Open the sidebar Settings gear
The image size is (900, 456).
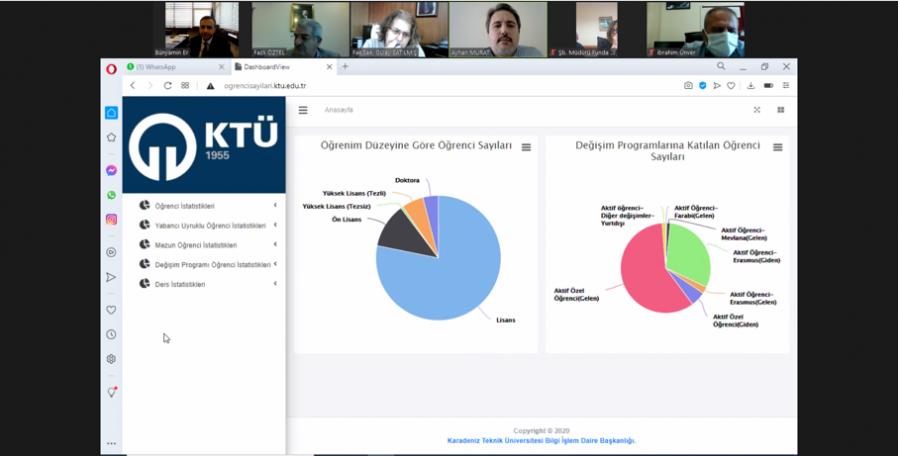(x=111, y=359)
